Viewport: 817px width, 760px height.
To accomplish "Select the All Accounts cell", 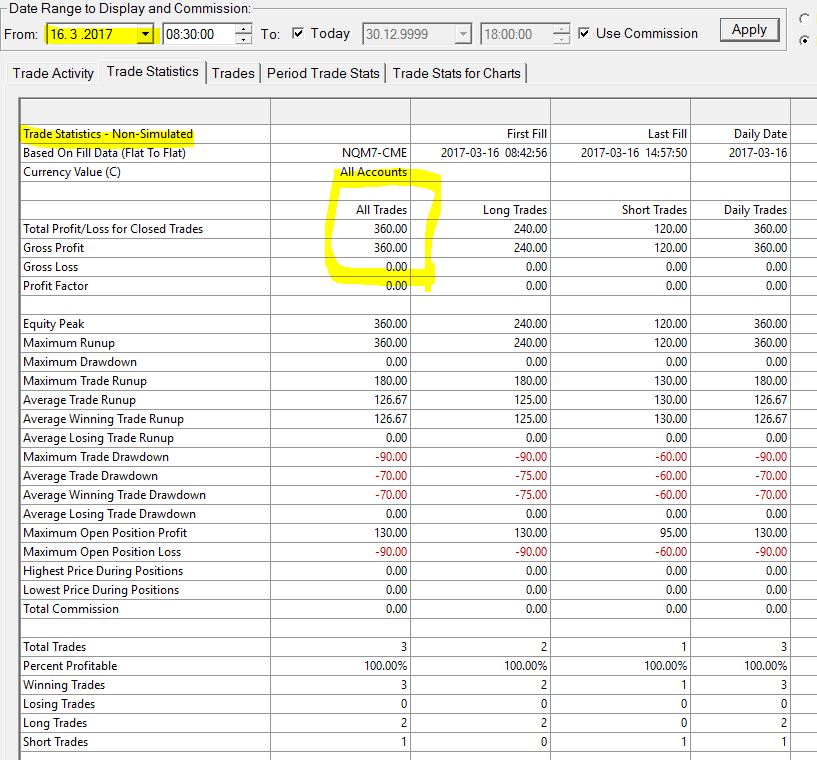I will point(373,172).
